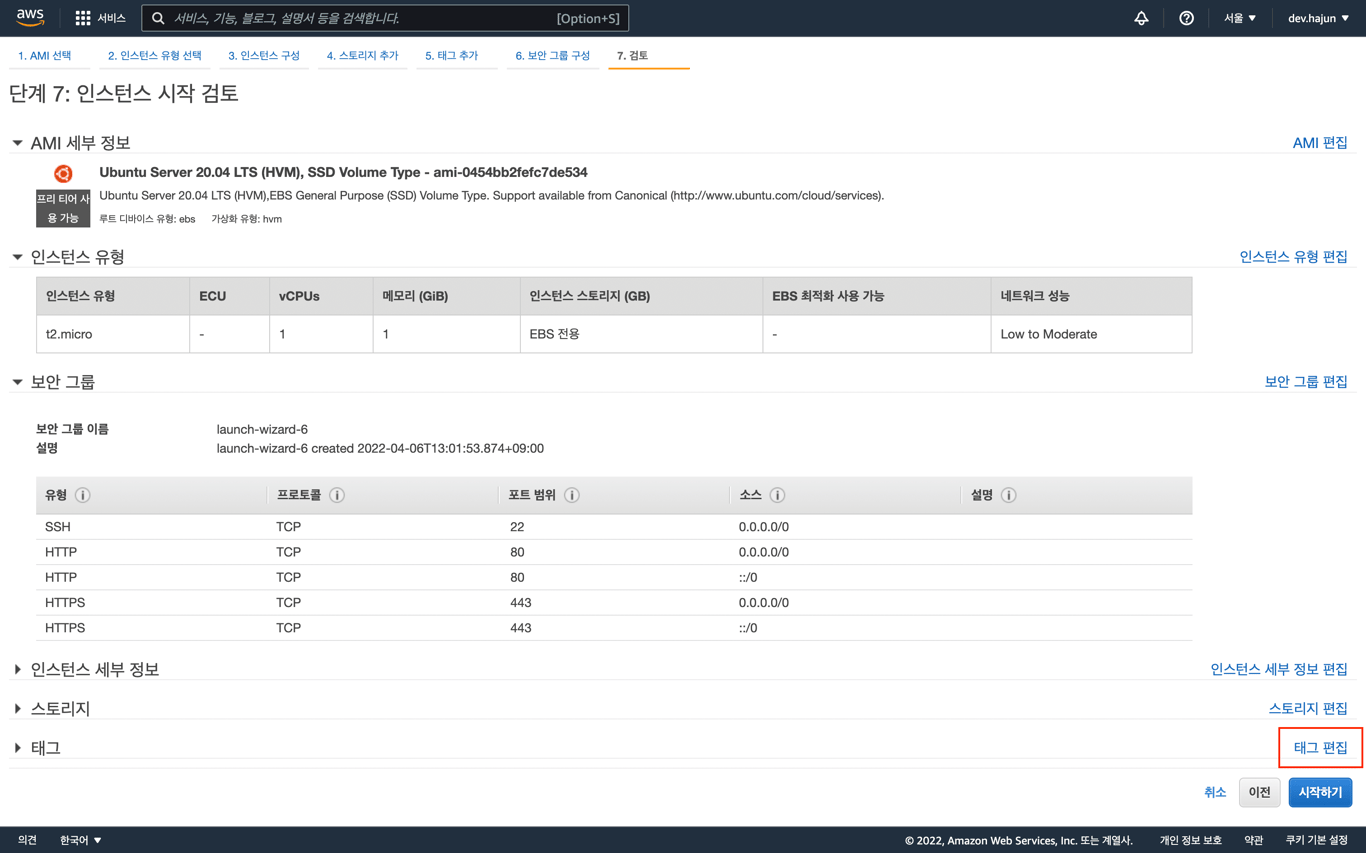Open the 서울 region dropdown
Viewport: 1366px width, 853px height.
pos(1240,18)
